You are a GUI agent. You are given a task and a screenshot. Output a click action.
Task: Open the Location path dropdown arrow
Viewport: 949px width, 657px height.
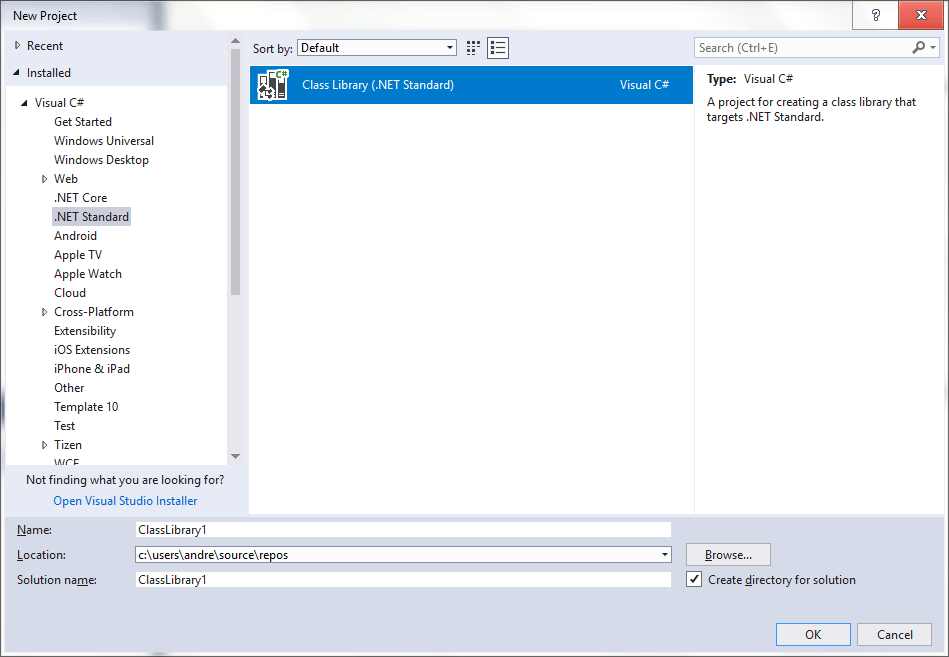pyautogui.click(x=663, y=554)
